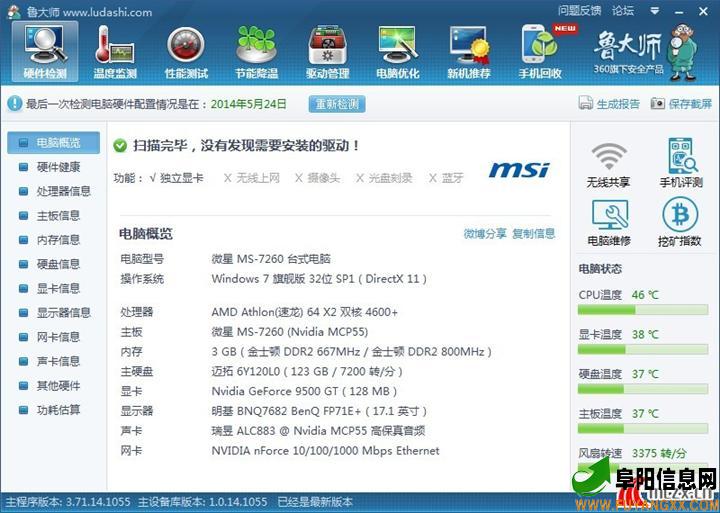Click the 微星 MS-7260 台式电脑 model text
This screenshot has width=720, height=513.
click(271, 259)
